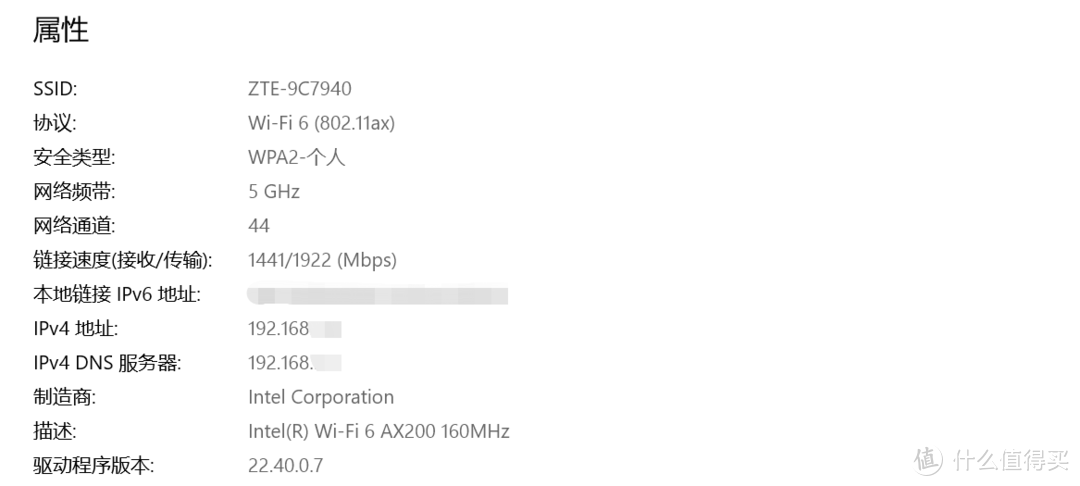Viewport: 1080px width, 486px height.
Task: Click the 制造商 label
Action: point(64,397)
